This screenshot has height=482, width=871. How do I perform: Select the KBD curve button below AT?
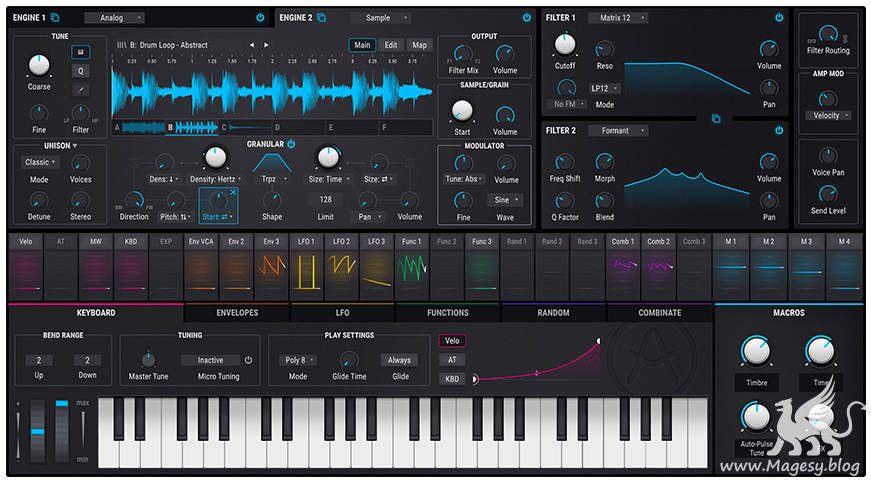point(452,379)
